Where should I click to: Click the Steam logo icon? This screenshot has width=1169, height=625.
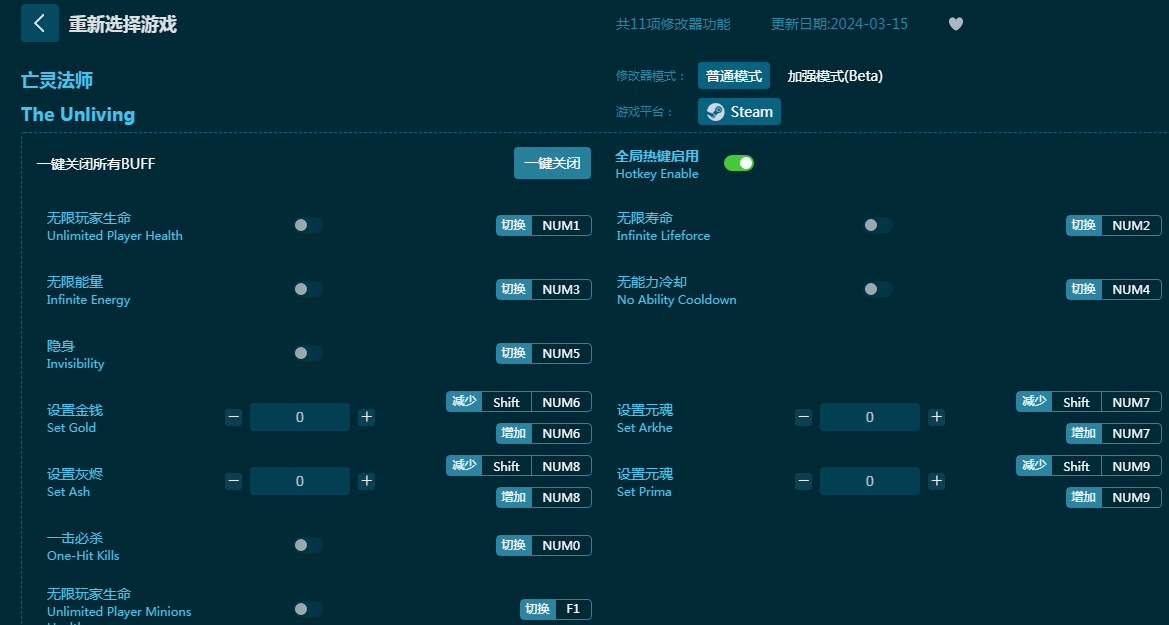716,112
